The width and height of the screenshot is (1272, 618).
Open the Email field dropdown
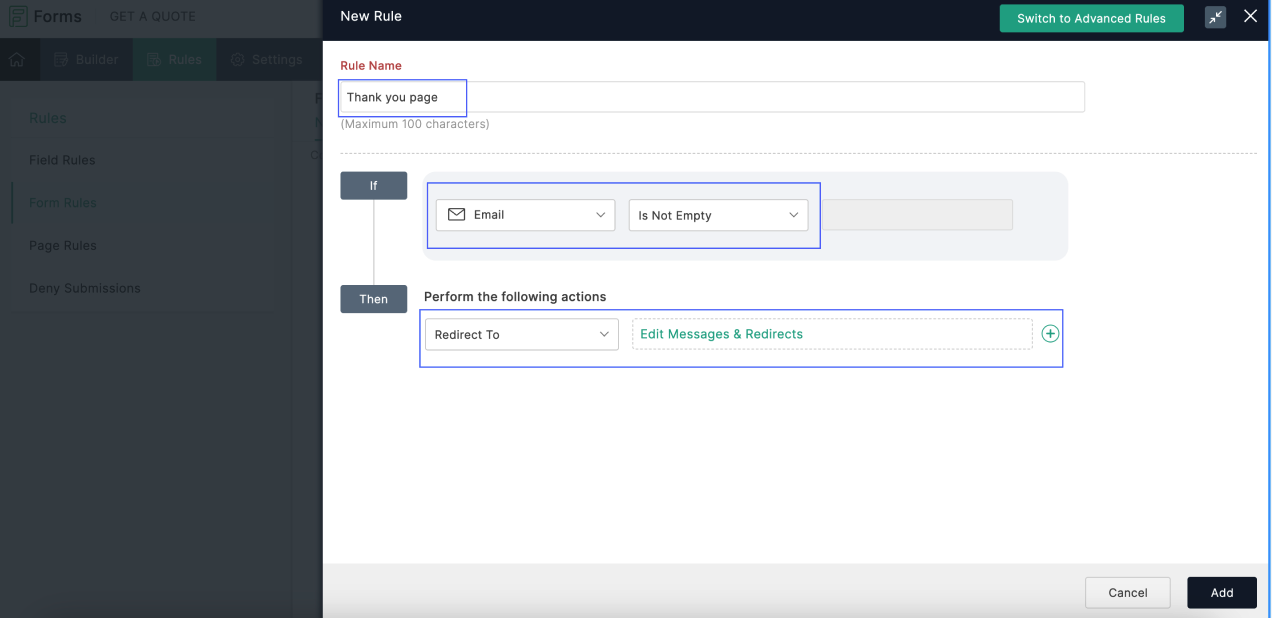tap(525, 215)
